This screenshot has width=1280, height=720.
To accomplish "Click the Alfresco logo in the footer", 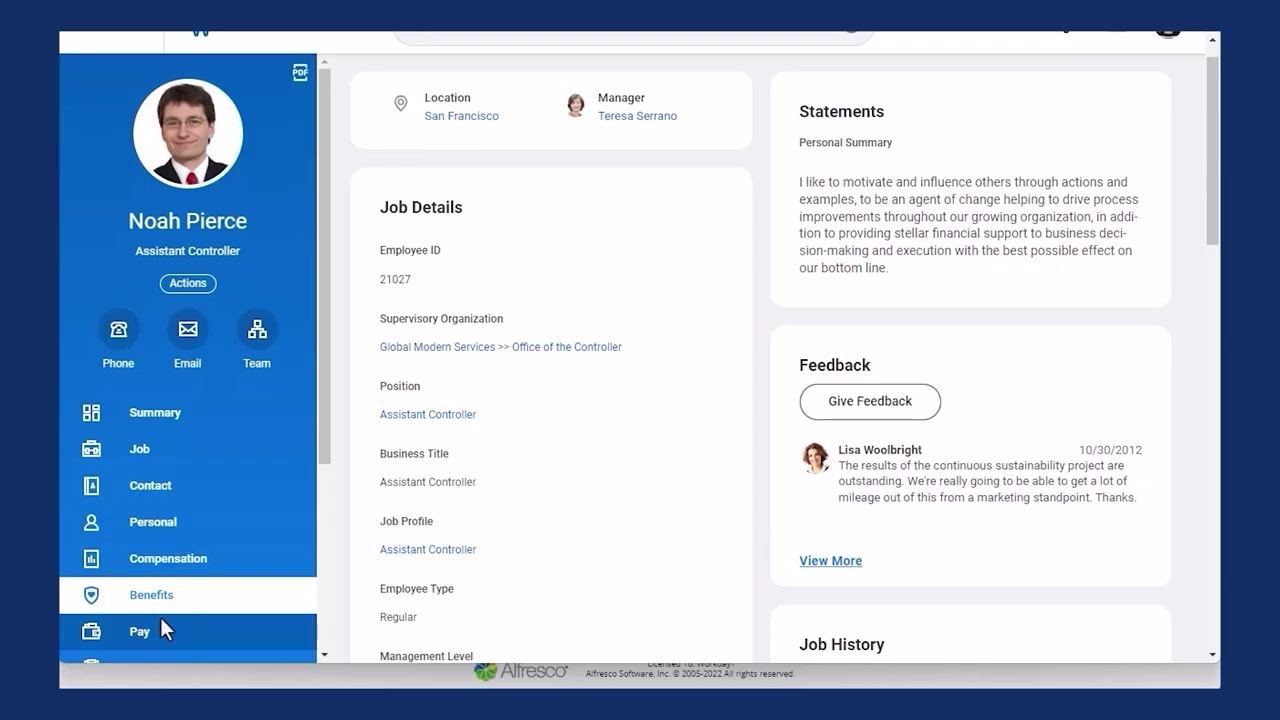I will pyautogui.click(x=521, y=671).
